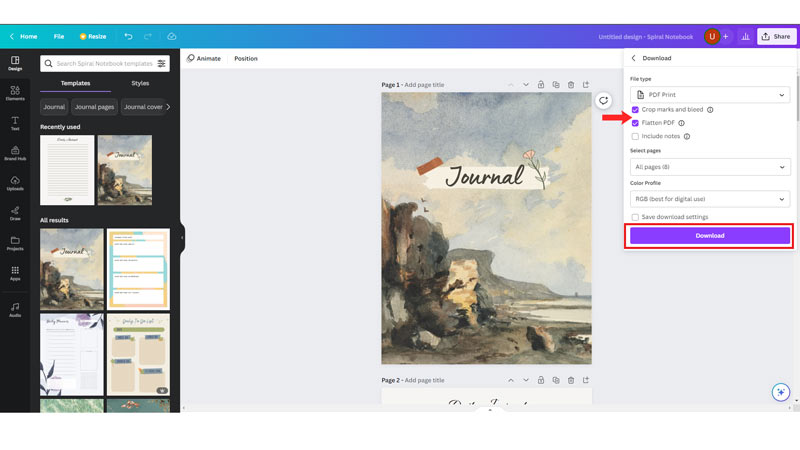The width and height of the screenshot is (800, 450).
Task: Toggle Crop marks and bleed checkbox
Action: (635, 110)
